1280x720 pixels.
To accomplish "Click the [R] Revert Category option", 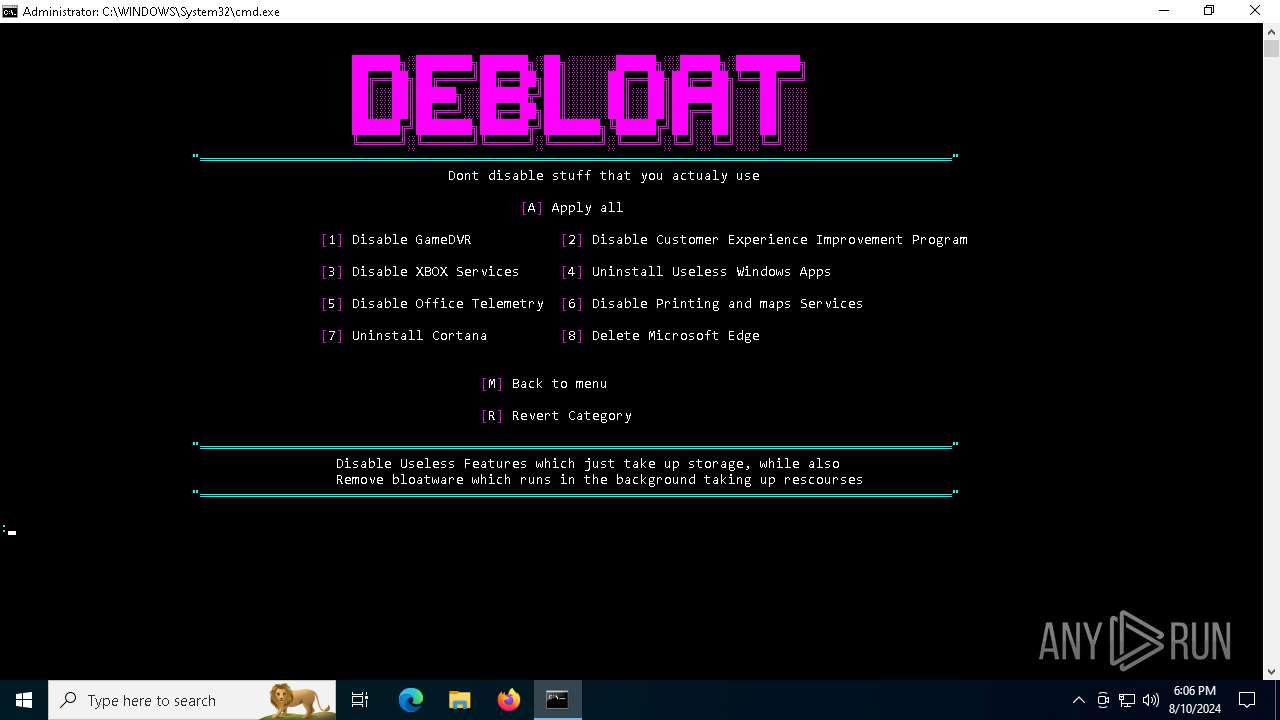I will point(556,416).
